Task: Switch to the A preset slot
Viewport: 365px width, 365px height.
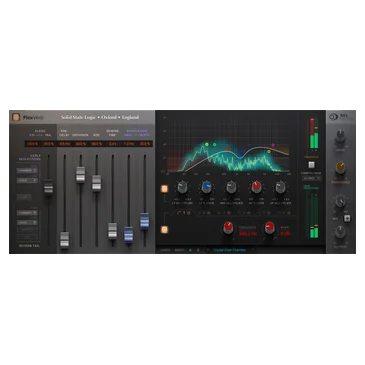Action: (x=190, y=250)
